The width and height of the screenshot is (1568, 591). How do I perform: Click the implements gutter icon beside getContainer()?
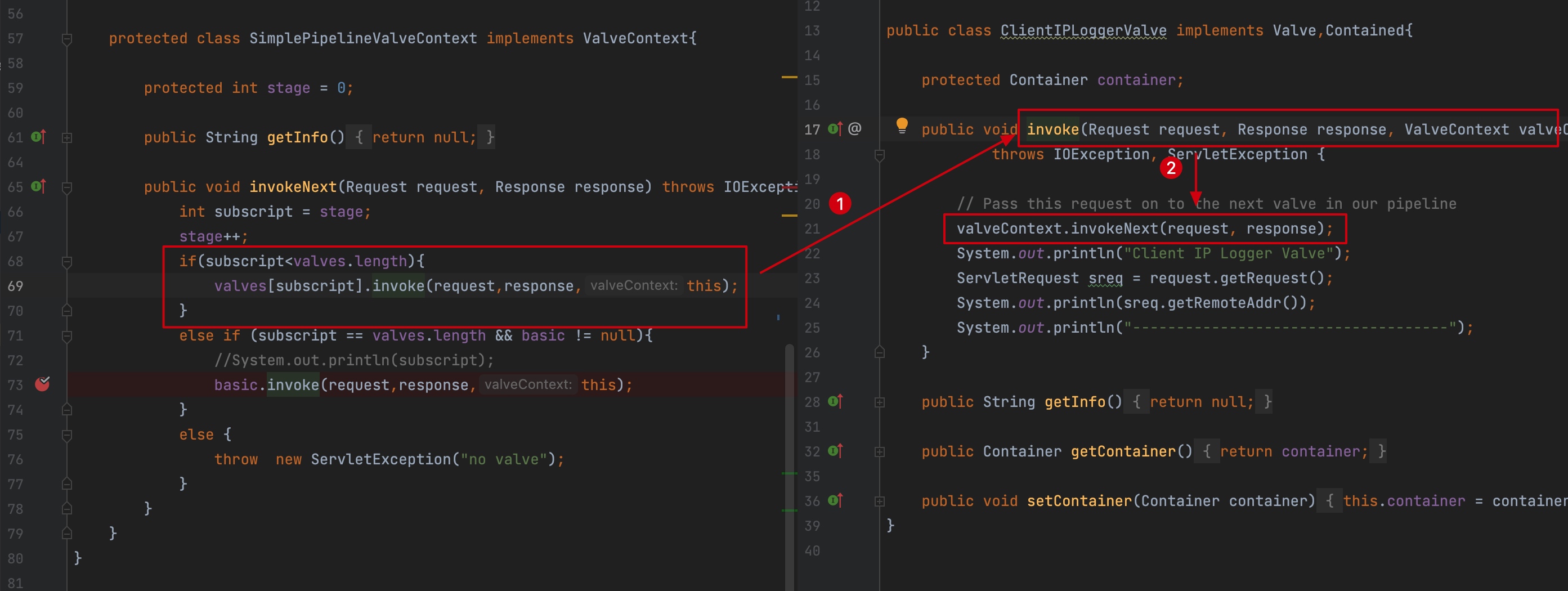click(x=835, y=451)
